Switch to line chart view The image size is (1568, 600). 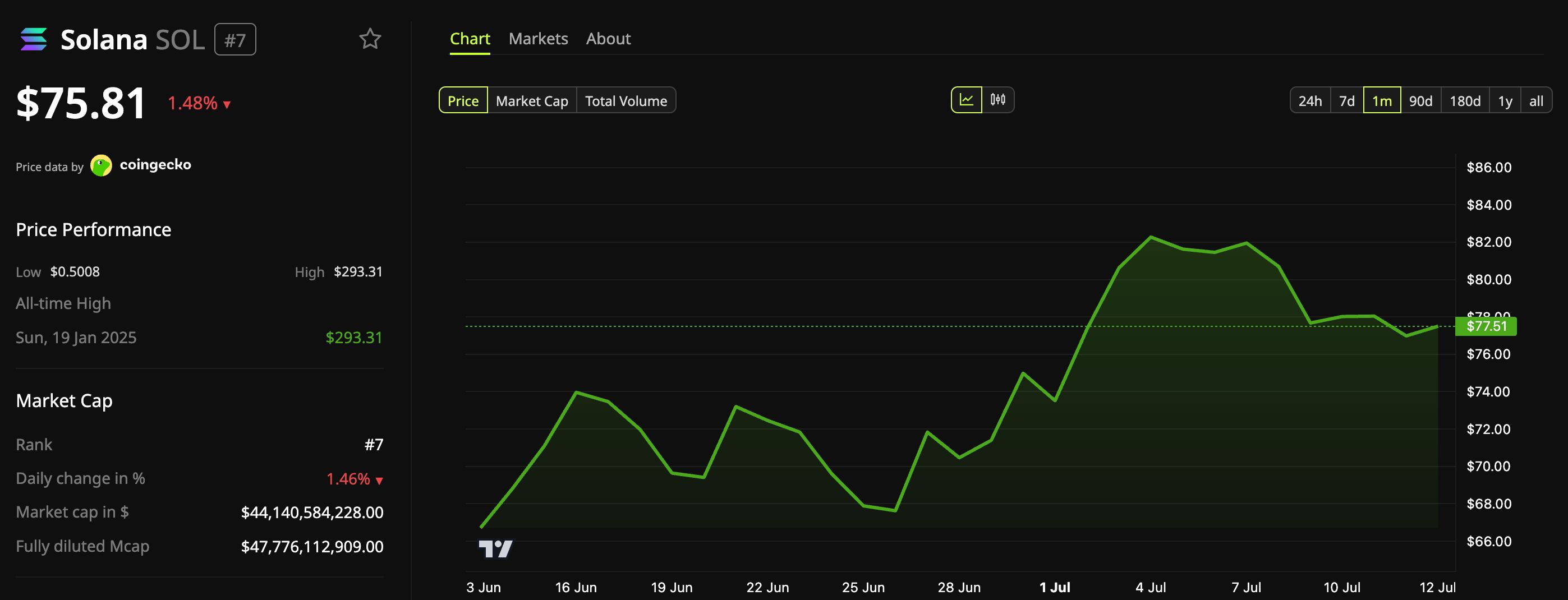click(967, 100)
